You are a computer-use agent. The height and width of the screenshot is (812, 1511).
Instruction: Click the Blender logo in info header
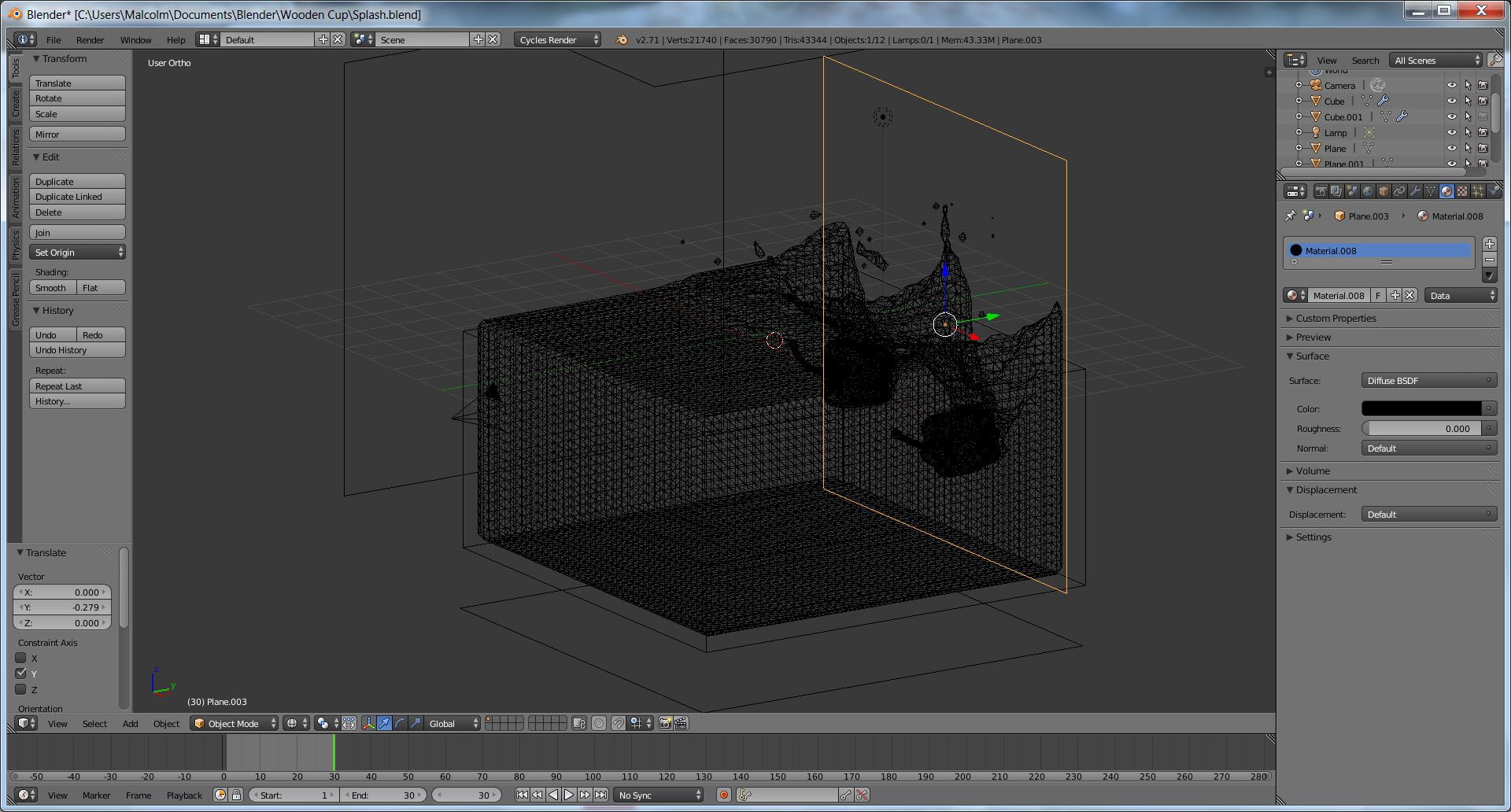pos(622,39)
